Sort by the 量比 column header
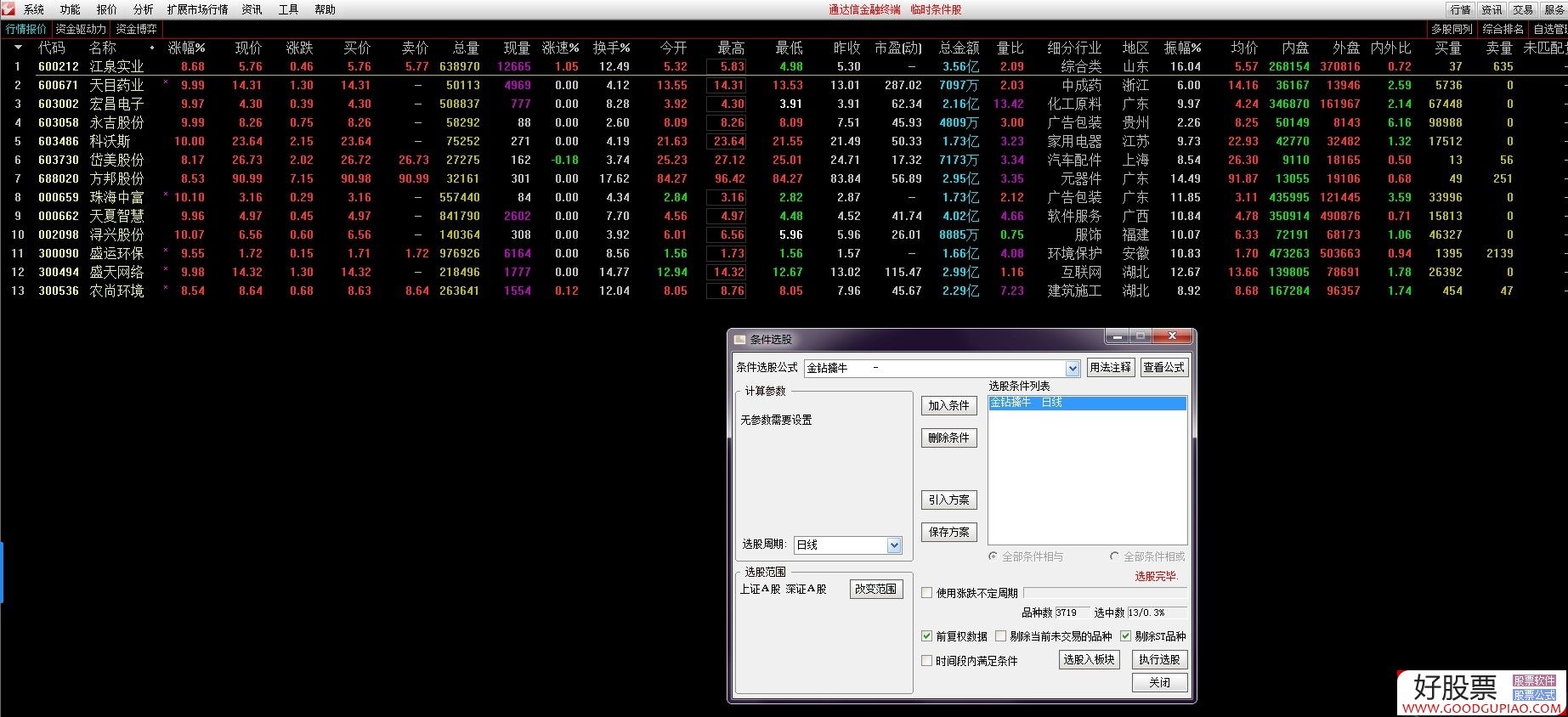 click(x=1010, y=48)
